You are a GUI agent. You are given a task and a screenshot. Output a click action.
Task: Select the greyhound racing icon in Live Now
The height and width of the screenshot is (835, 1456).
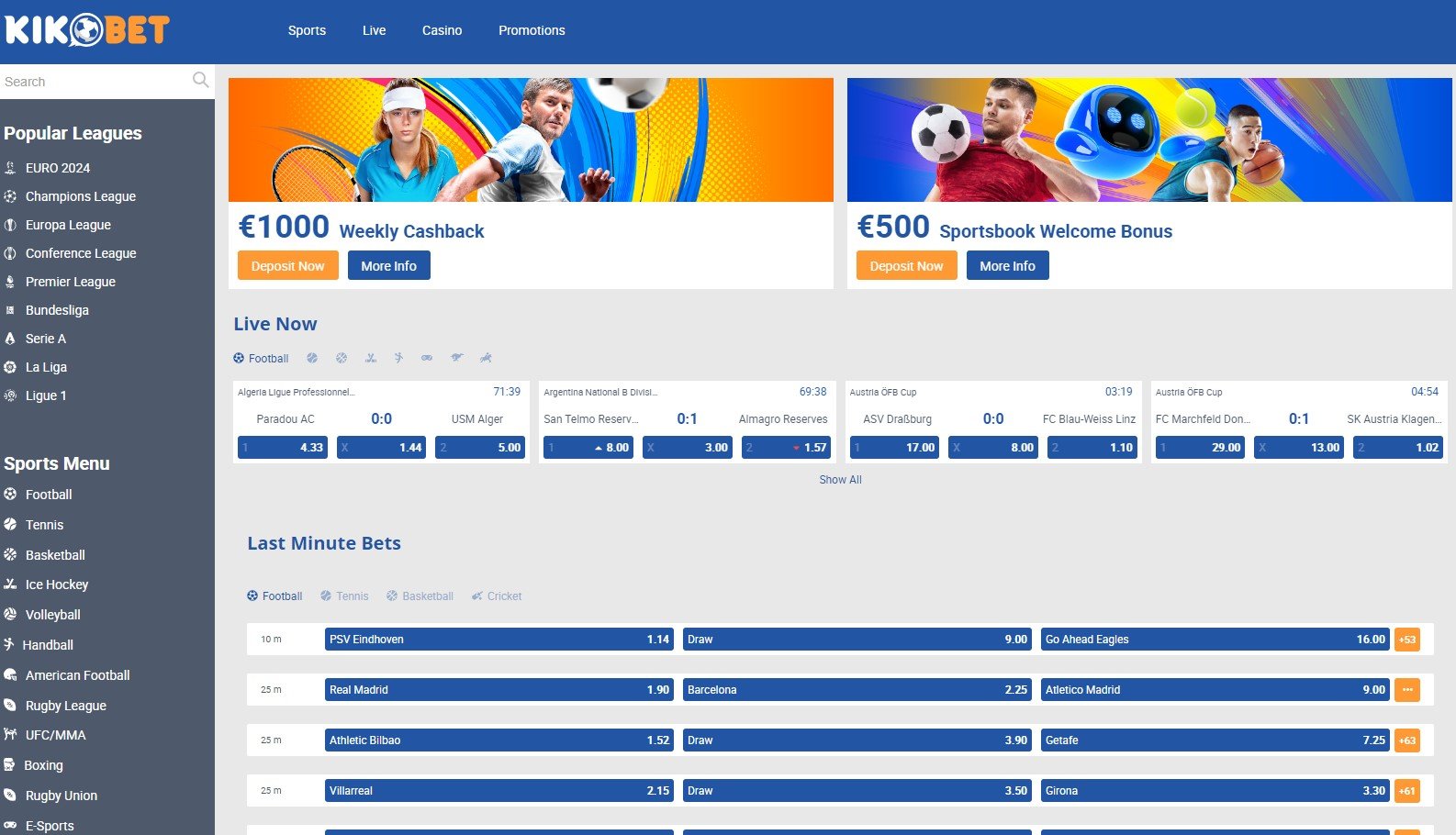pos(456,358)
